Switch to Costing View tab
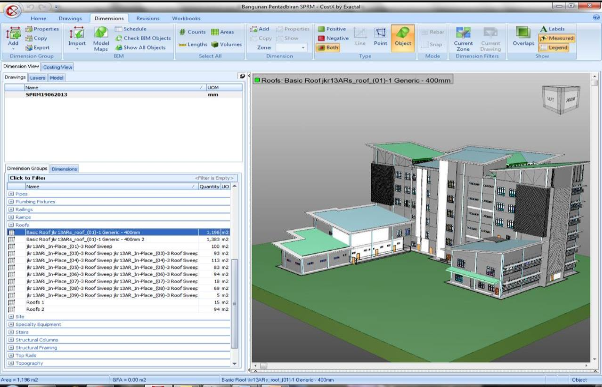 pos(58,67)
